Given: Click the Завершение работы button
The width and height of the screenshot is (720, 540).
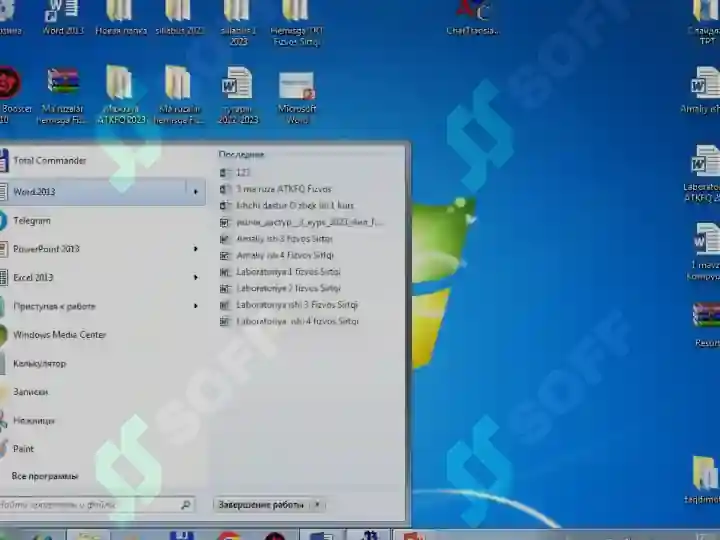Looking at the screenshot, I should coord(261,505).
